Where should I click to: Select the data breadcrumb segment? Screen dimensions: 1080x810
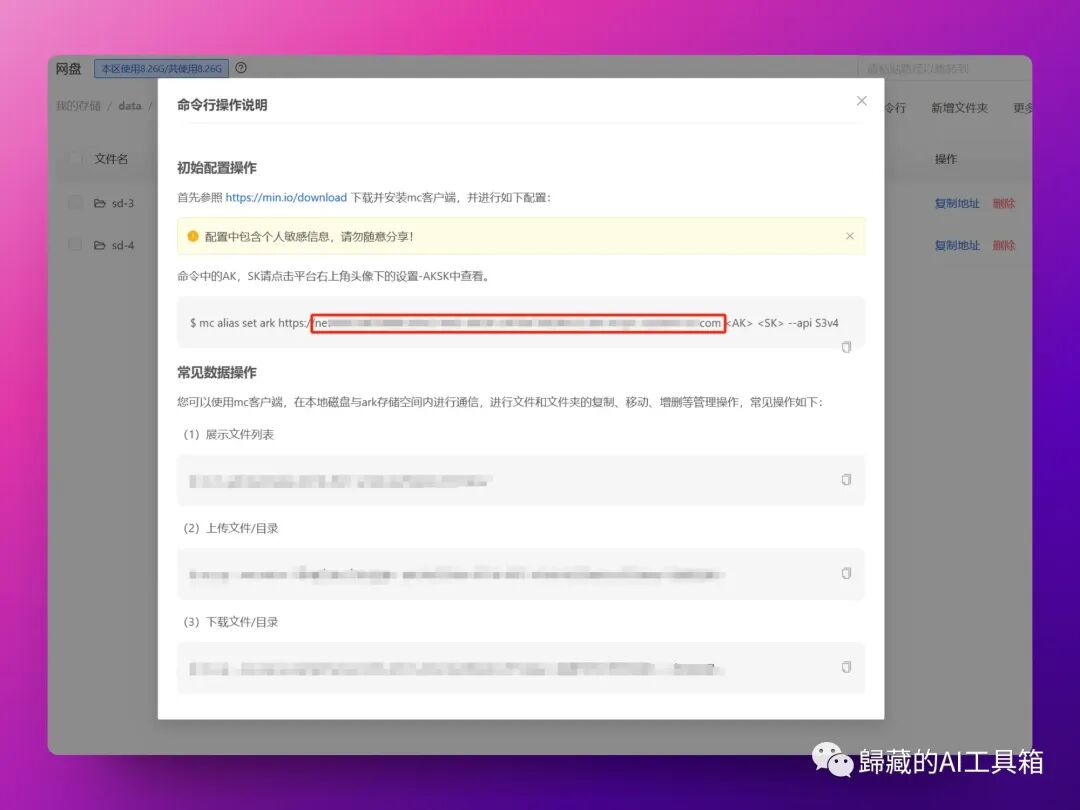coord(129,106)
